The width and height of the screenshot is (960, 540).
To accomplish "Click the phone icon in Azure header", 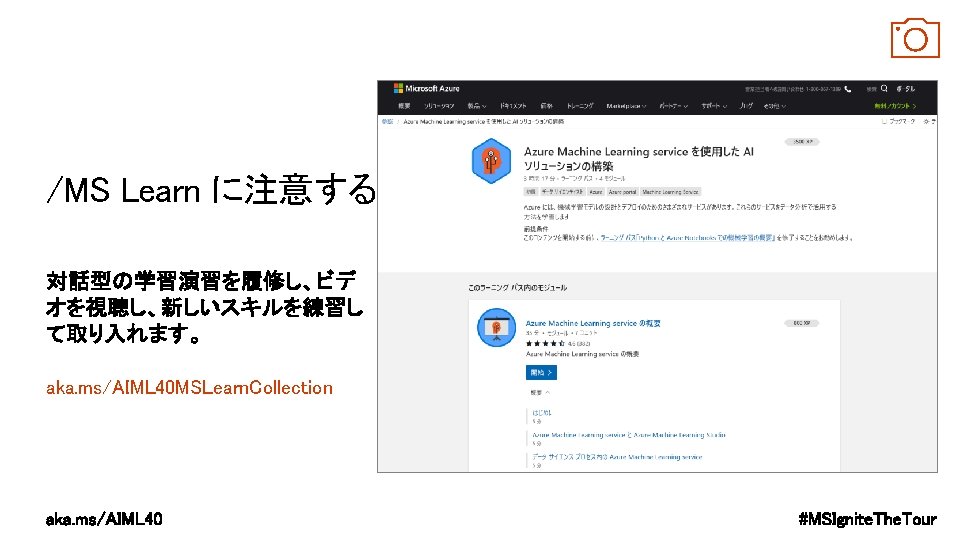I will point(848,89).
